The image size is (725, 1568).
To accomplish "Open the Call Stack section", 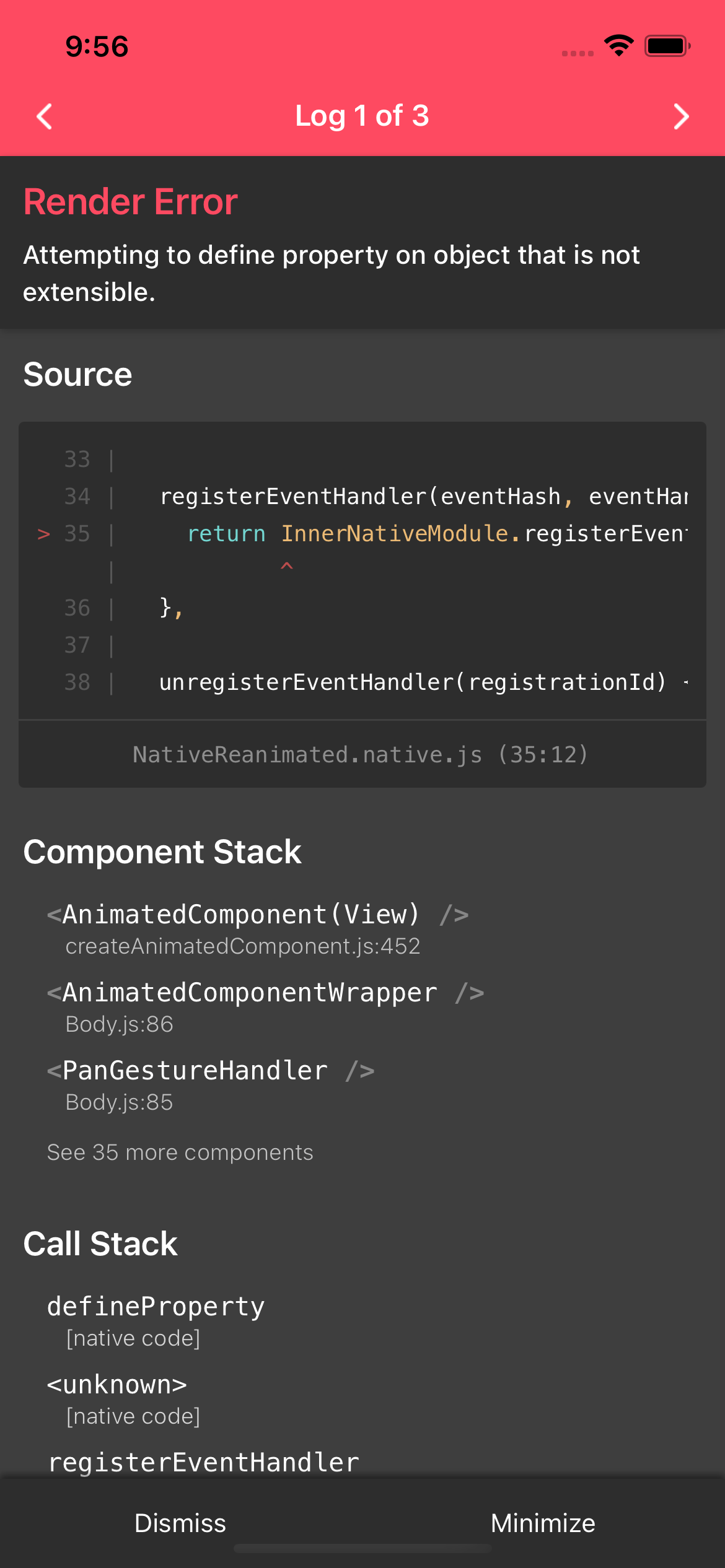I will click(x=100, y=1244).
